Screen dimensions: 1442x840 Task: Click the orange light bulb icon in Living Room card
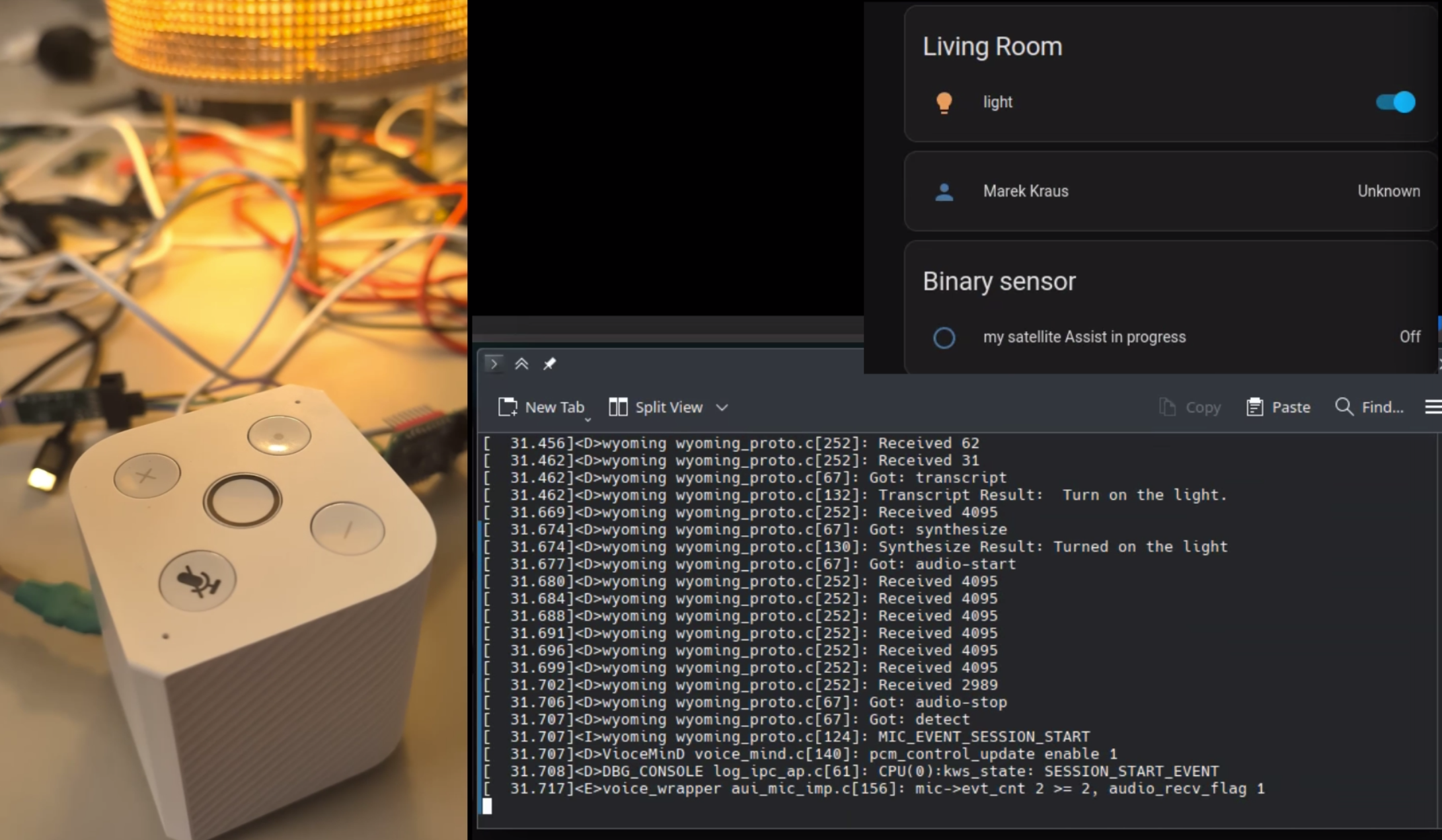coord(944,102)
